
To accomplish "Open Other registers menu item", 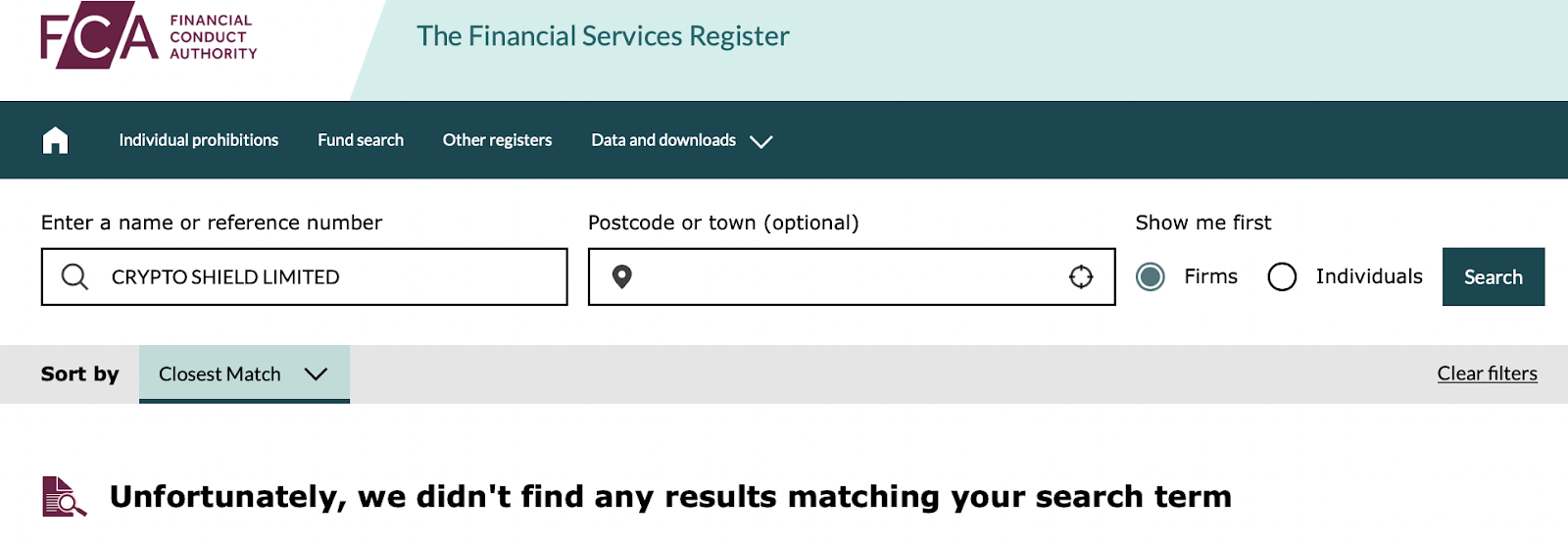I will click(497, 140).
